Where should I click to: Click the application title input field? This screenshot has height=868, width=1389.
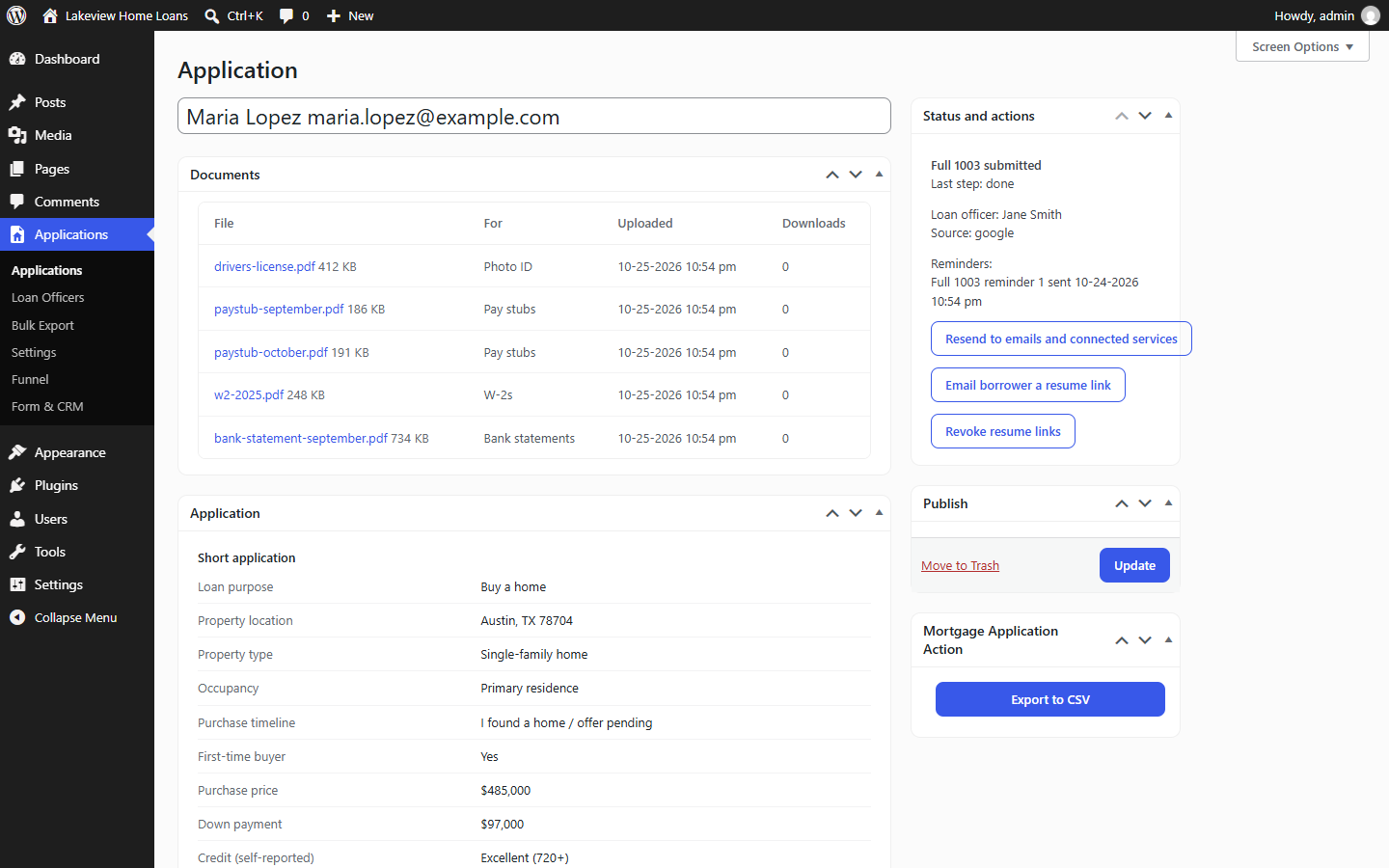pyautogui.click(x=534, y=116)
